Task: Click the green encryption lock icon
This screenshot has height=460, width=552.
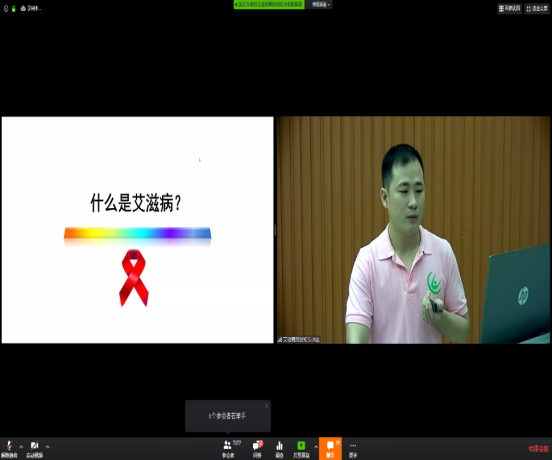Action: point(14,9)
